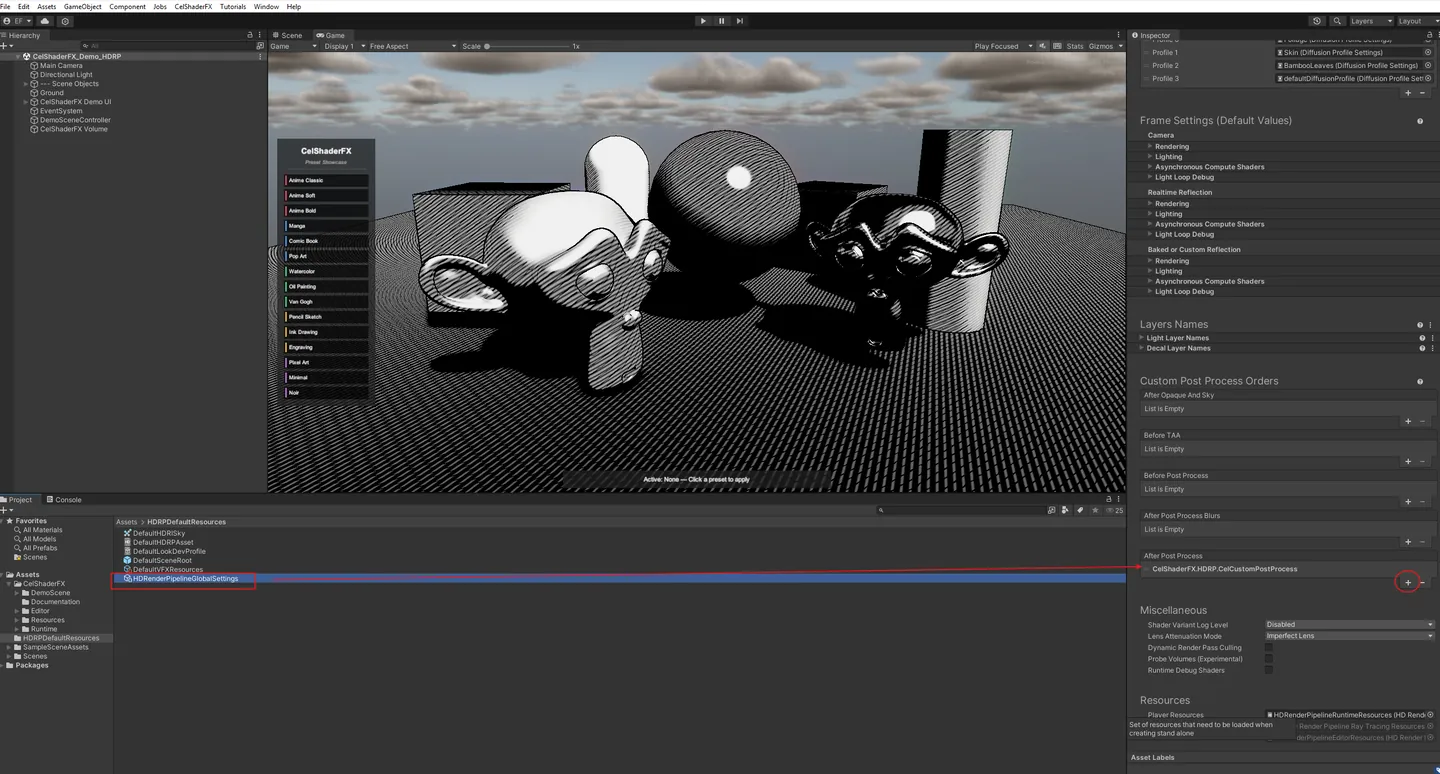The height and width of the screenshot is (774, 1440).
Task: Toggle the Stats overlay in Game view
Action: [x=1075, y=46]
